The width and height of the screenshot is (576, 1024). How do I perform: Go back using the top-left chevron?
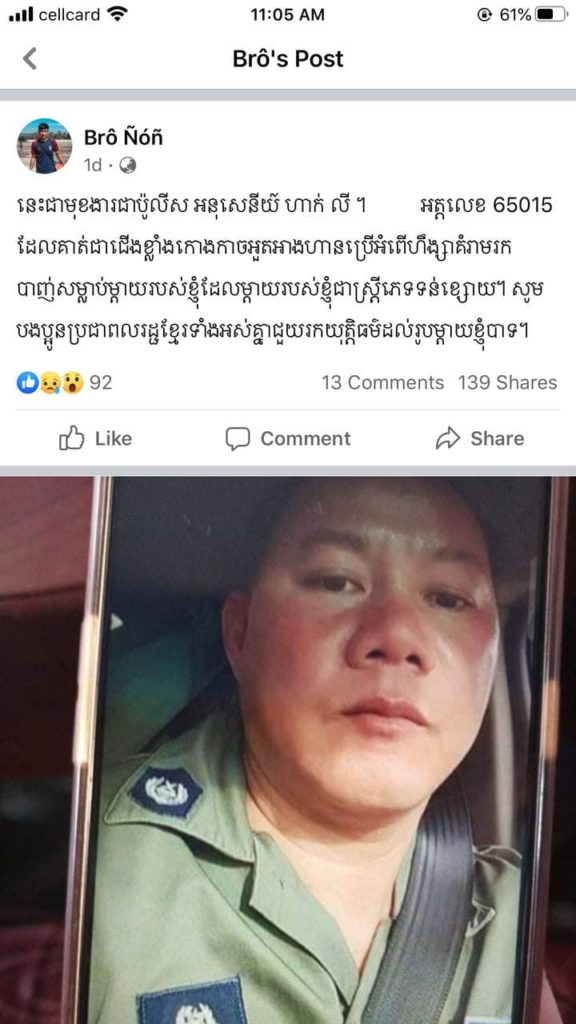30,59
